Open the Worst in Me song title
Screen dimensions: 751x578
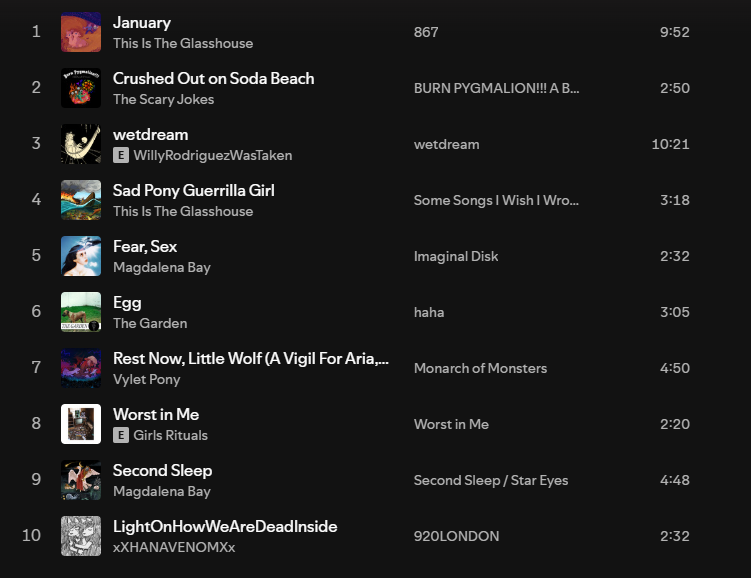pyautogui.click(x=156, y=415)
